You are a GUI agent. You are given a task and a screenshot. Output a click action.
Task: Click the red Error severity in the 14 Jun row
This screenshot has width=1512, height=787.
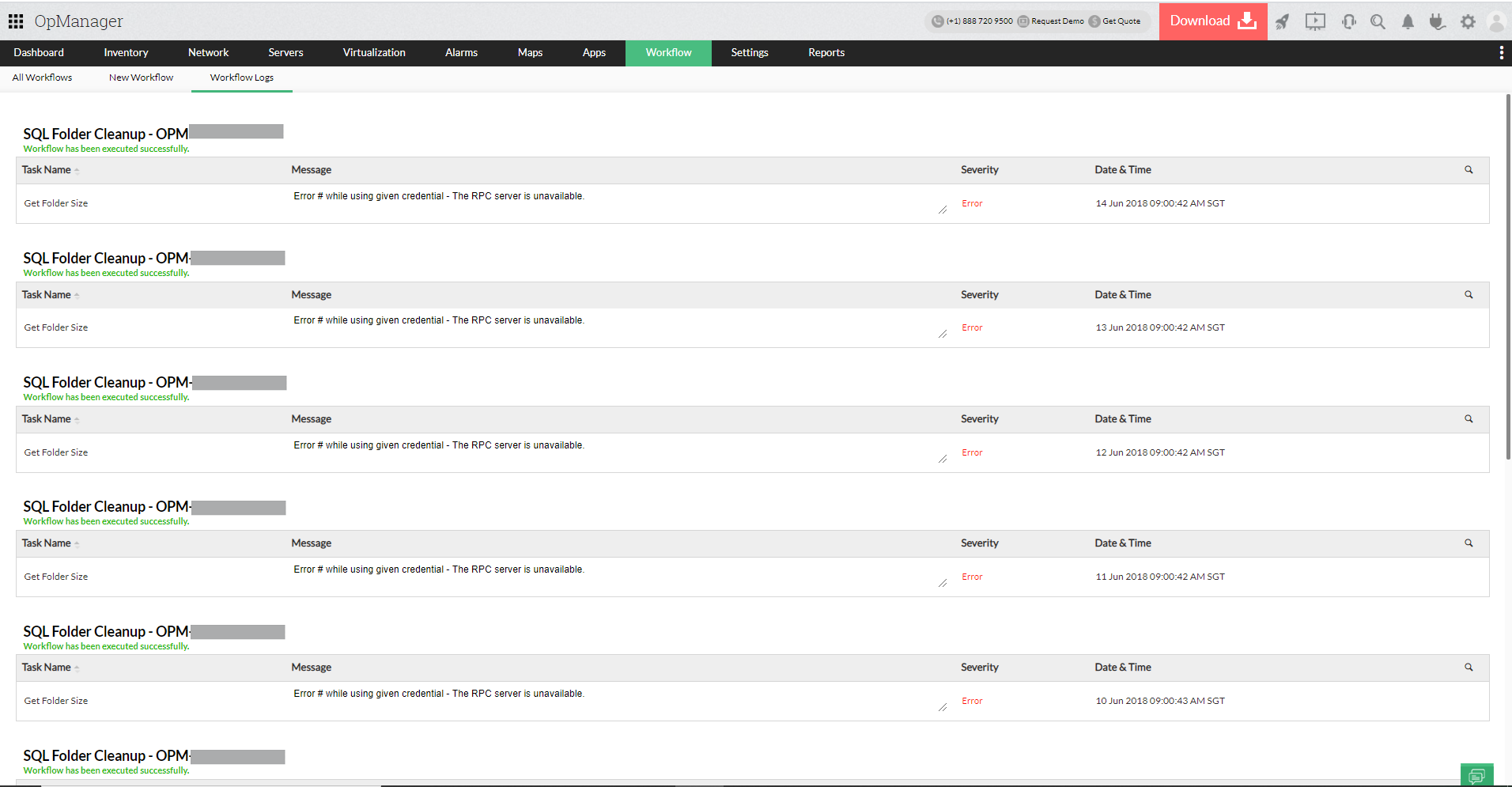tap(972, 204)
